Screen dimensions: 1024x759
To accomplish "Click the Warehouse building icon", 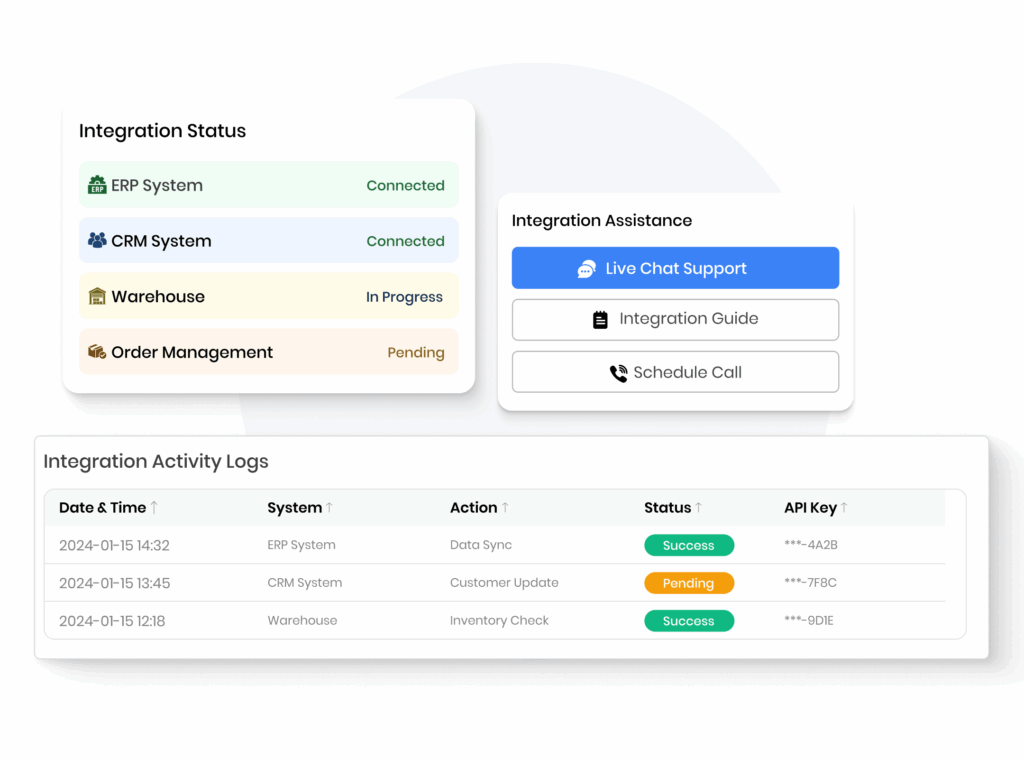I will click(x=97, y=297).
